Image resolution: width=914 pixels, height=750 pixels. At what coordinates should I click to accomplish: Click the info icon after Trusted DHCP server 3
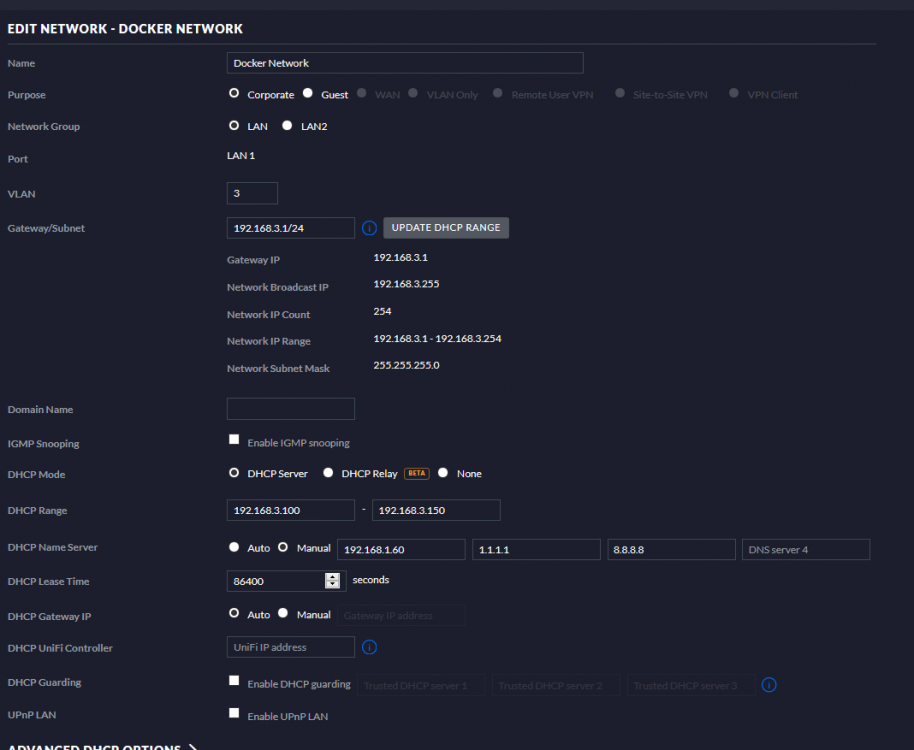(769, 685)
